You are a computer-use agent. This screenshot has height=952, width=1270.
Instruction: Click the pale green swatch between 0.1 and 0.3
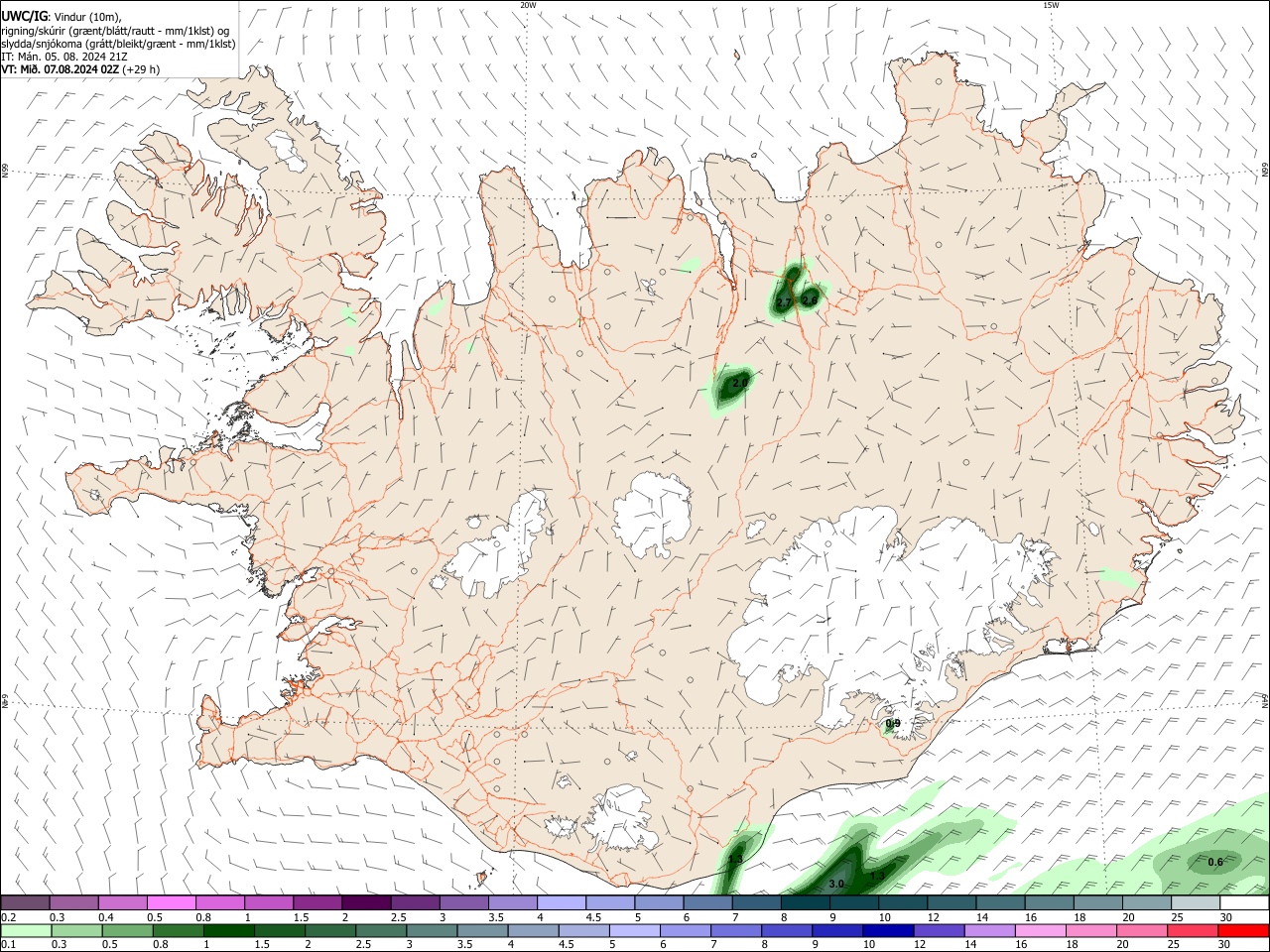tap(25, 930)
